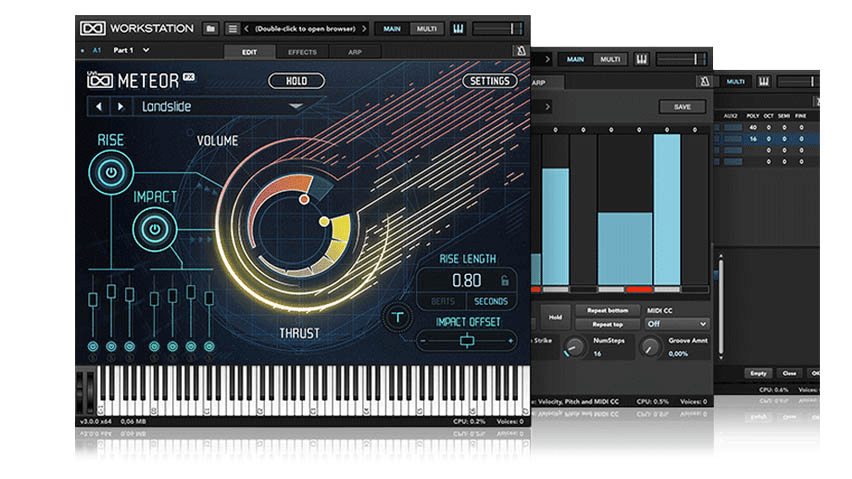Select next Meteor preset with the right triangle arrow
The image size is (852, 479).
coord(121,106)
